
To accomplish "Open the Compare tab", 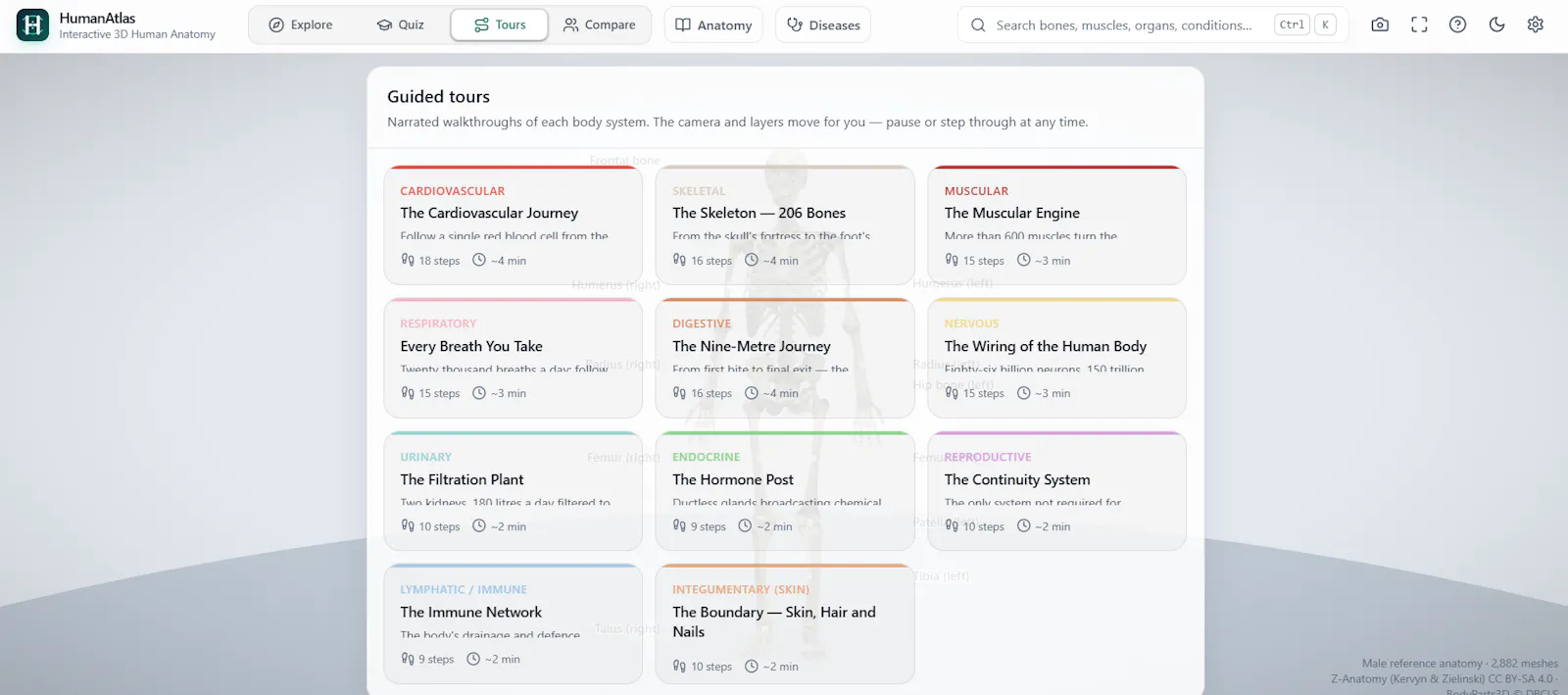I will point(599,25).
